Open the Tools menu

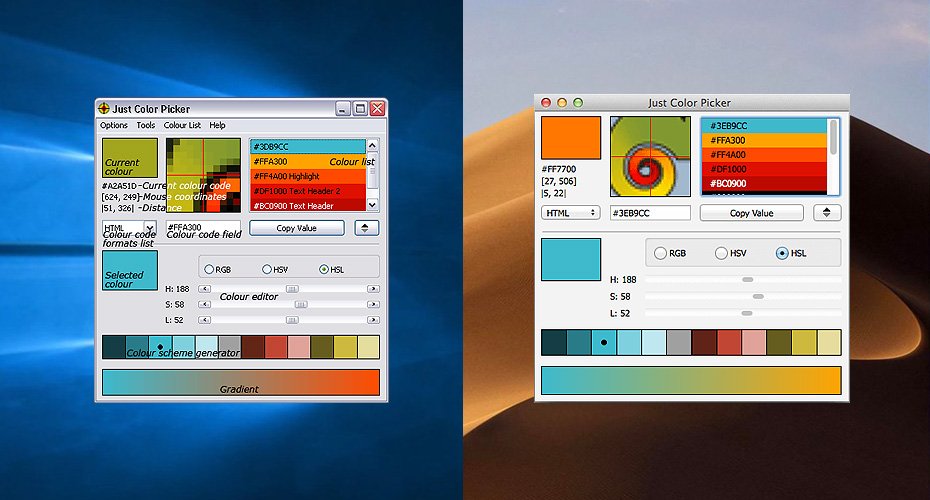pos(145,125)
